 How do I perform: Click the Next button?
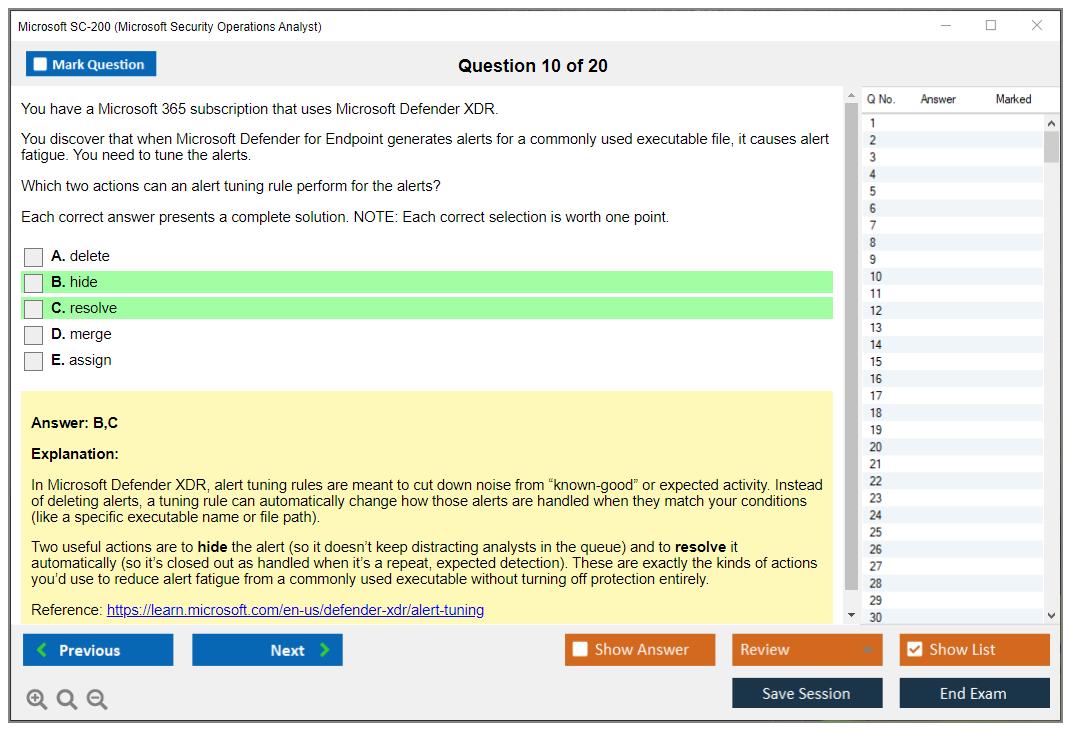(x=267, y=649)
